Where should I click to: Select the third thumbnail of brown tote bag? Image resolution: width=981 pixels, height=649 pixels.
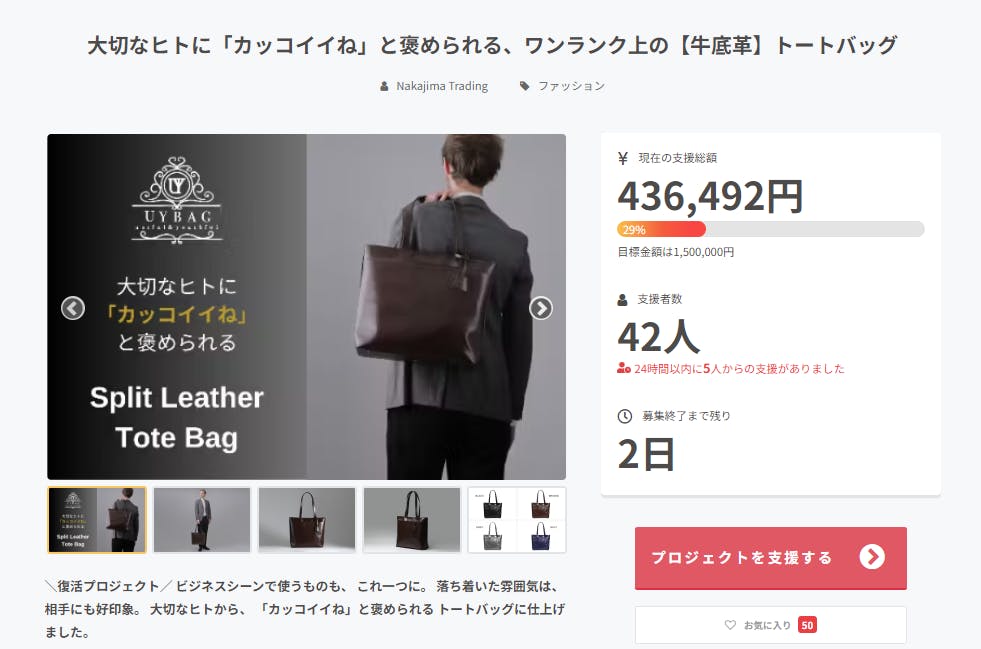click(x=307, y=520)
